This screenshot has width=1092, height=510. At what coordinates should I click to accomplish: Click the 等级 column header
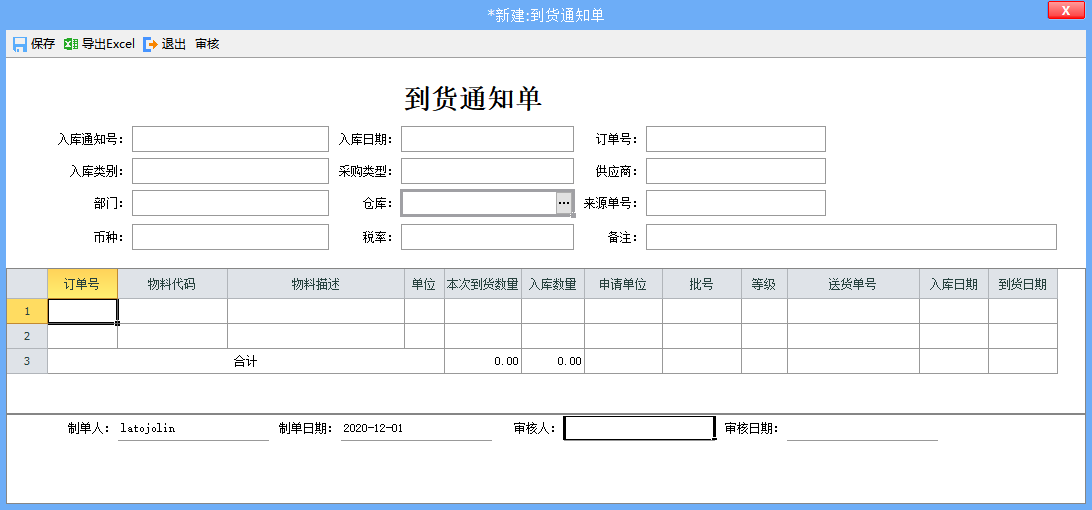coord(764,284)
